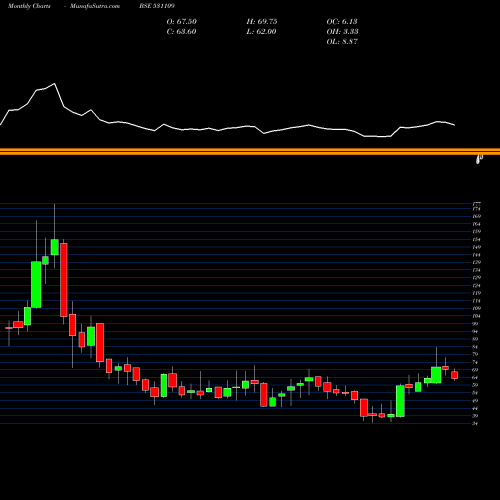Click the 164 price axis label

tap(476, 224)
